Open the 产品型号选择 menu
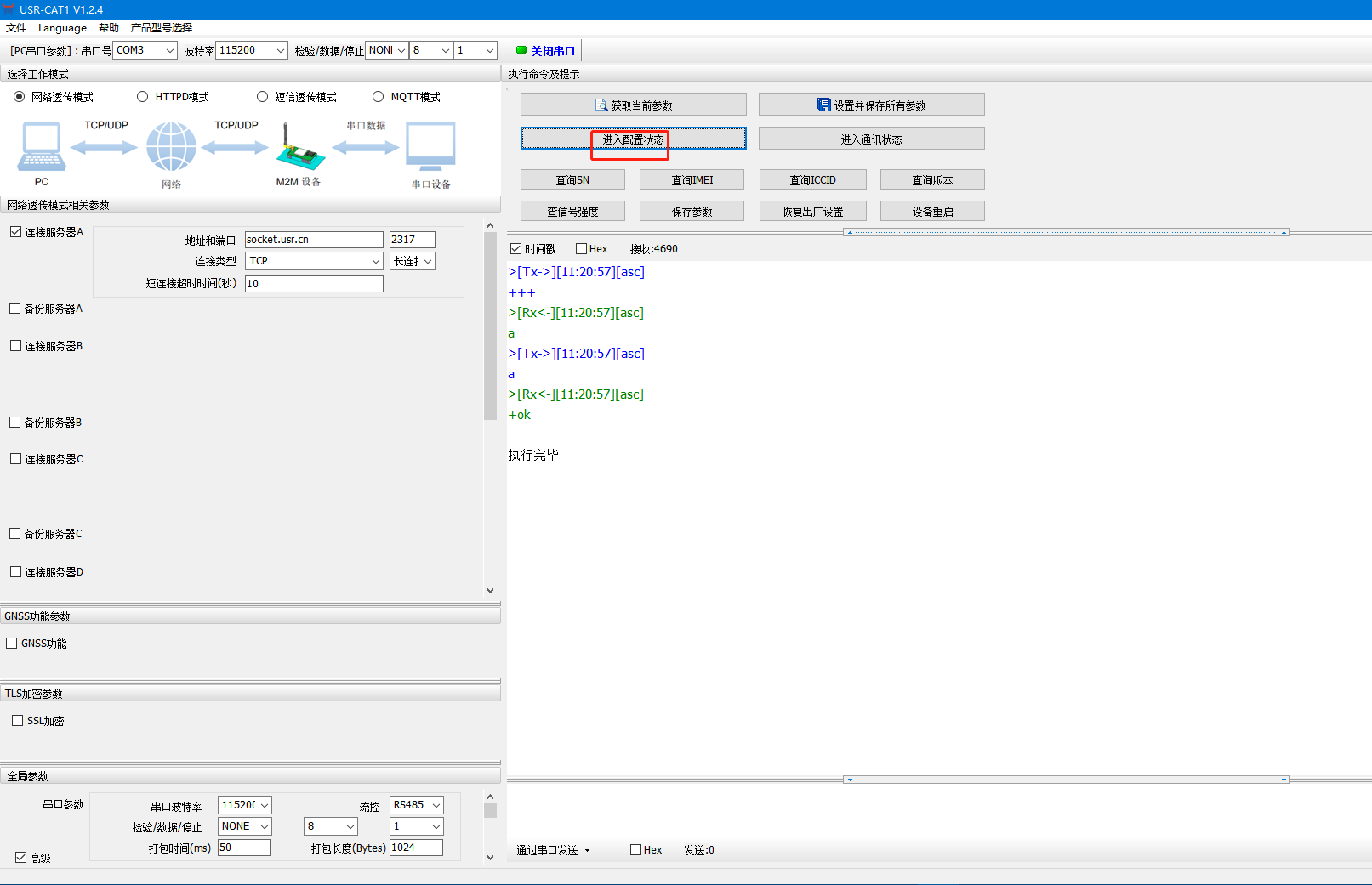Image resolution: width=1372 pixels, height=885 pixels. coord(161,28)
